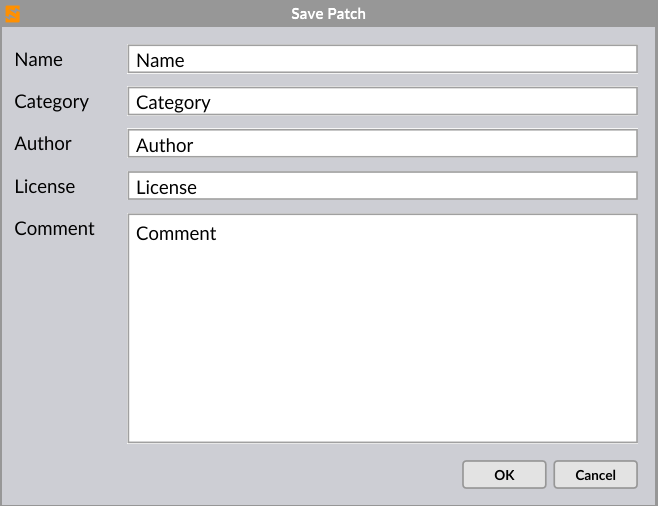This screenshot has width=658, height=506.
Task: Place cursor in the License field
Action: tap(382, 187)
